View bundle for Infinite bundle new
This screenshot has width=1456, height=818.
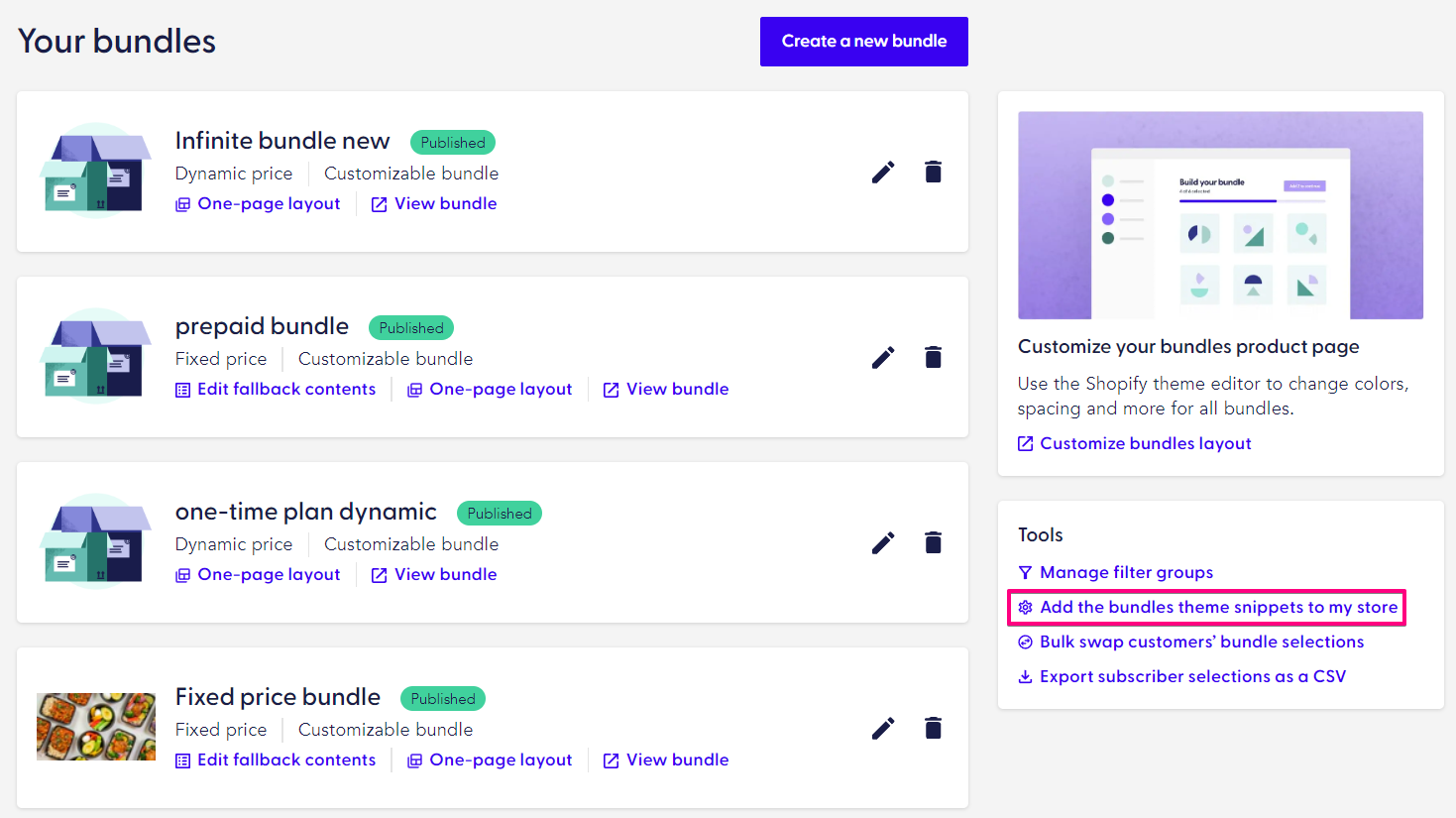point(445,203)
